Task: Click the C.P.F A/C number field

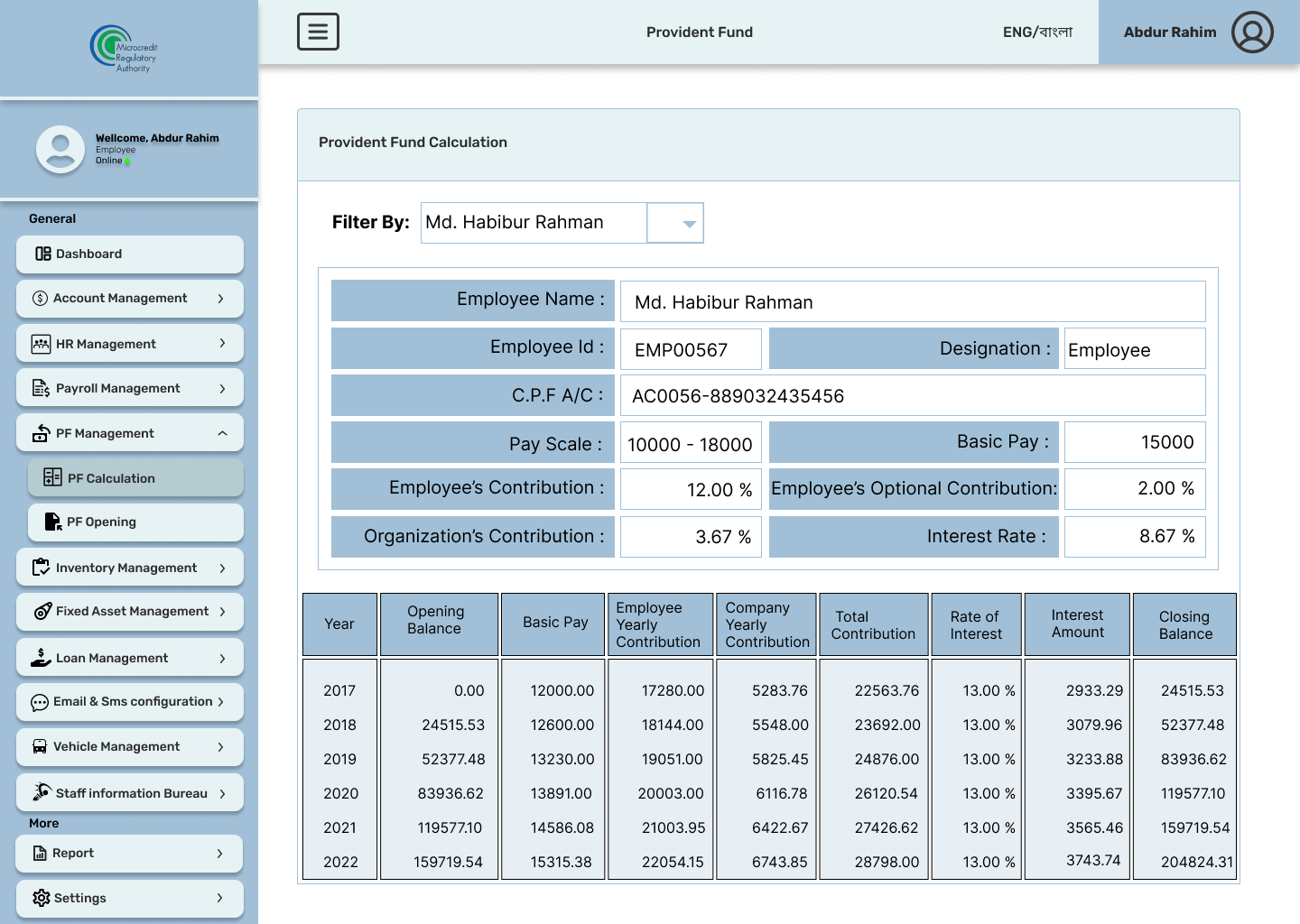Action: coord(913,395)
